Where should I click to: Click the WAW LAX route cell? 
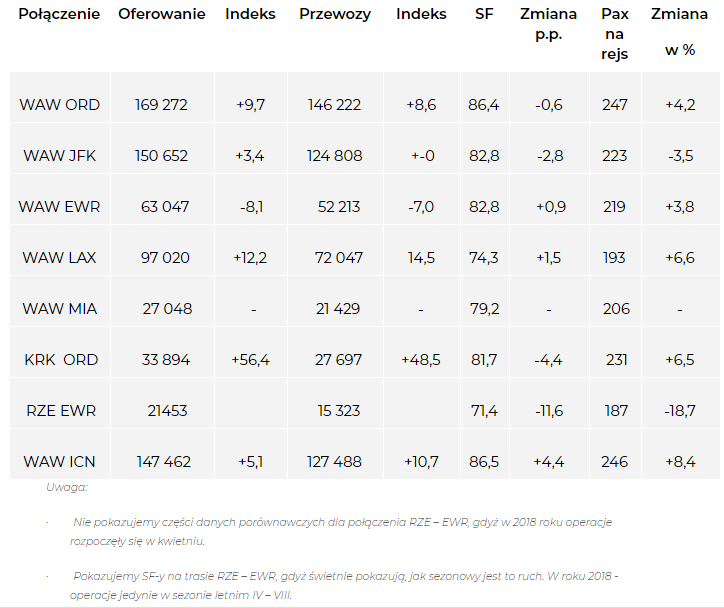(x=59, y=258)
